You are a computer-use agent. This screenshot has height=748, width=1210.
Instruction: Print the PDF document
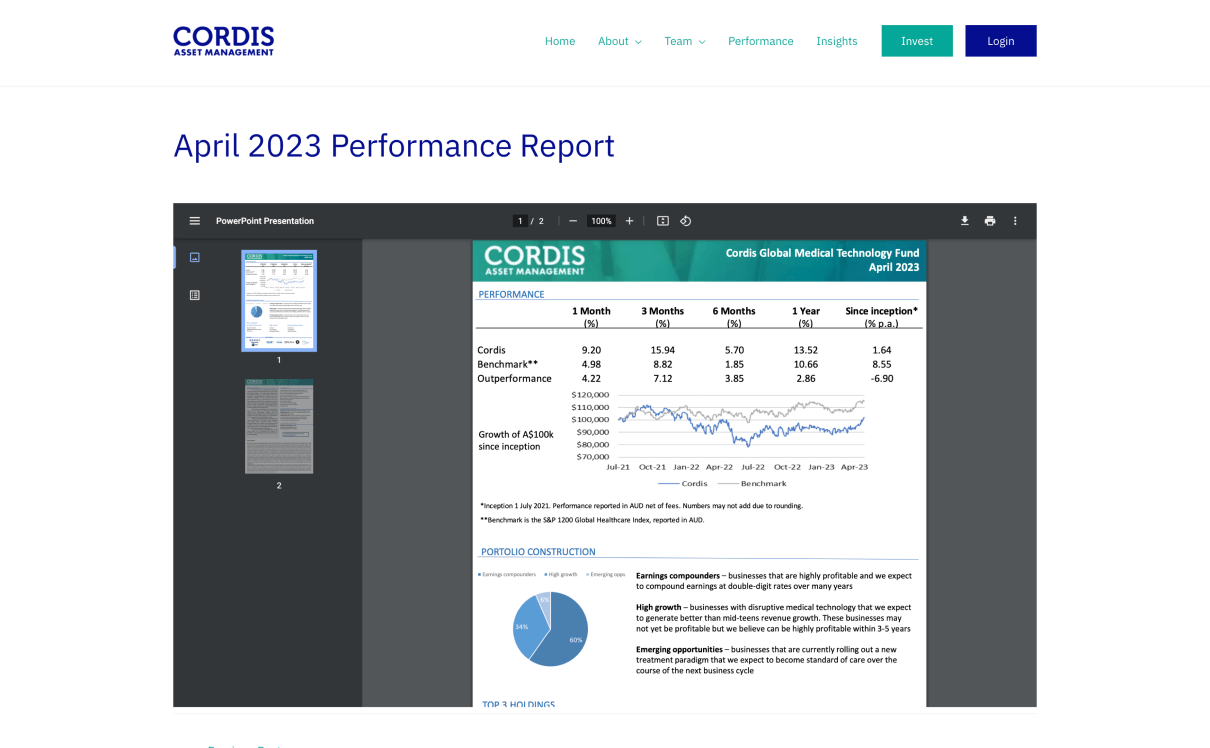[990, 221]
